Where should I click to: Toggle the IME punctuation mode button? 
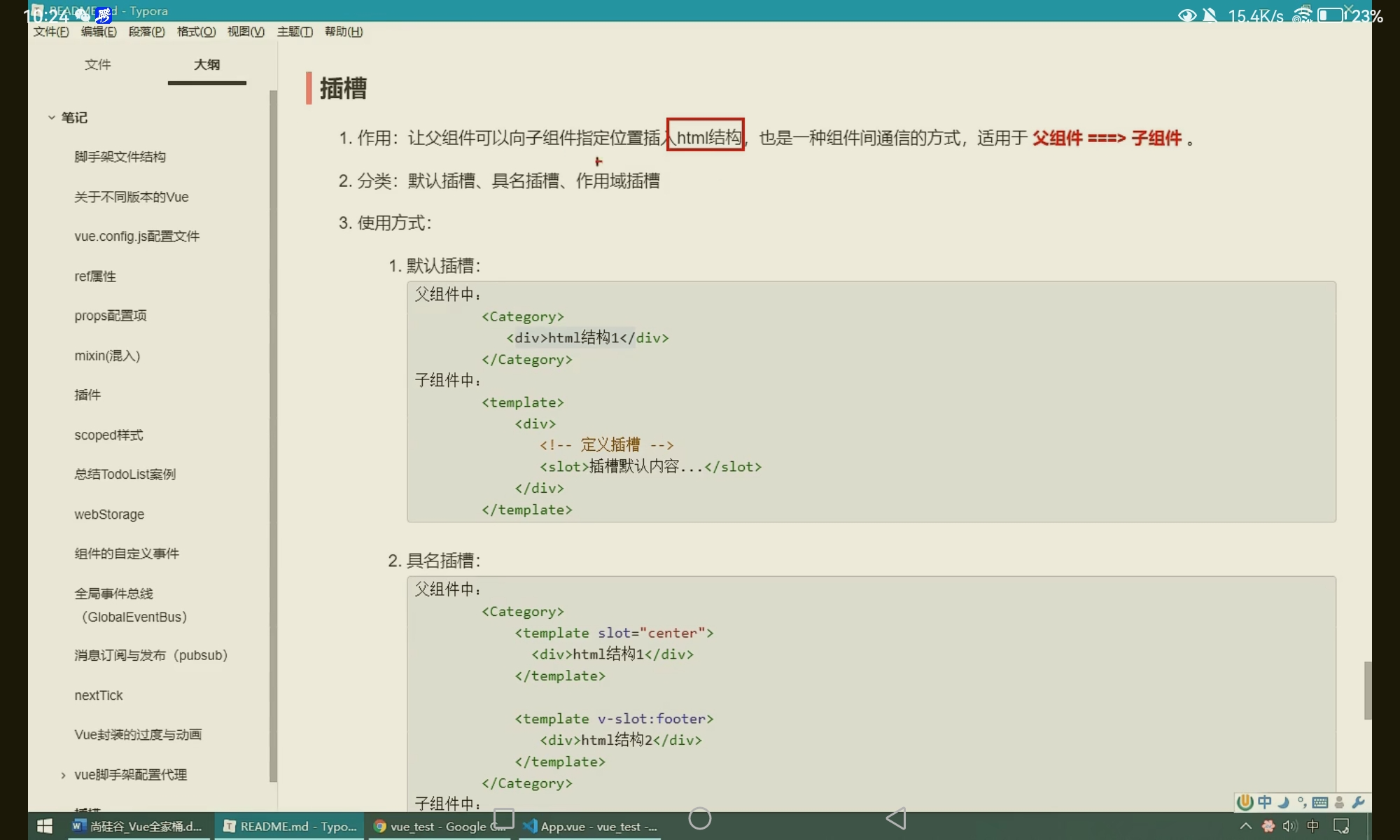(x=1301, y=802)
